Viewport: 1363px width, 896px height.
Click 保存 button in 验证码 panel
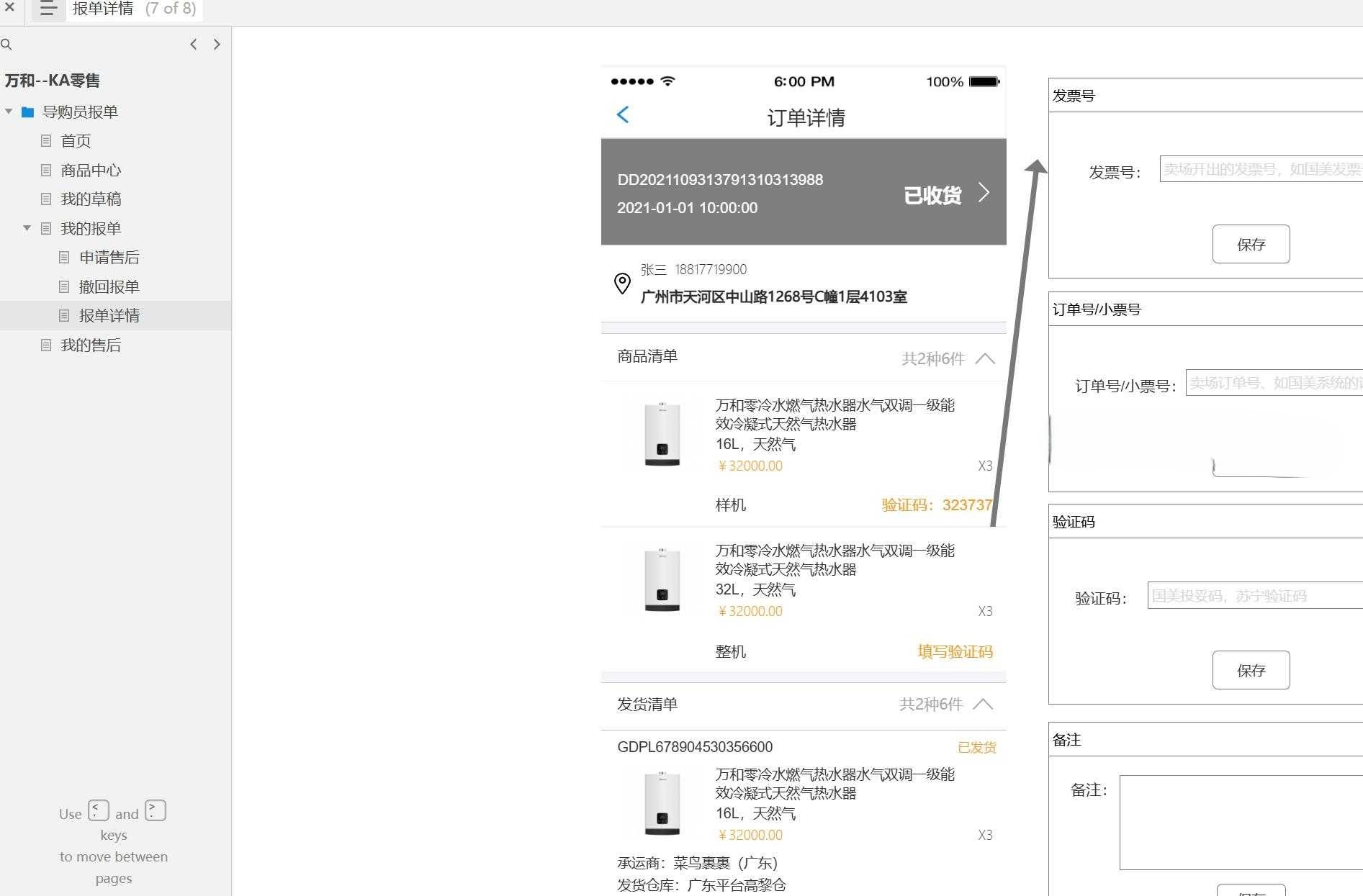pyautogui.click(x=1251, y=671)
